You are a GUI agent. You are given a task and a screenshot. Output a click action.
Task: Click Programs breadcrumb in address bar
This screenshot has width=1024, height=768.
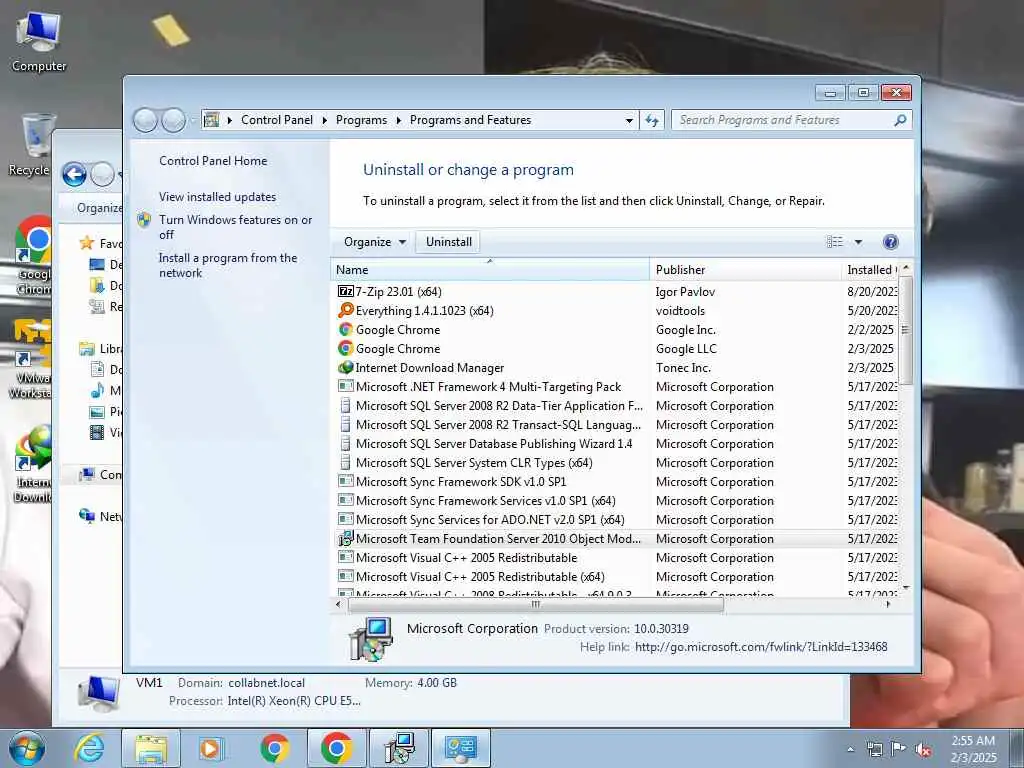point(361,120)
